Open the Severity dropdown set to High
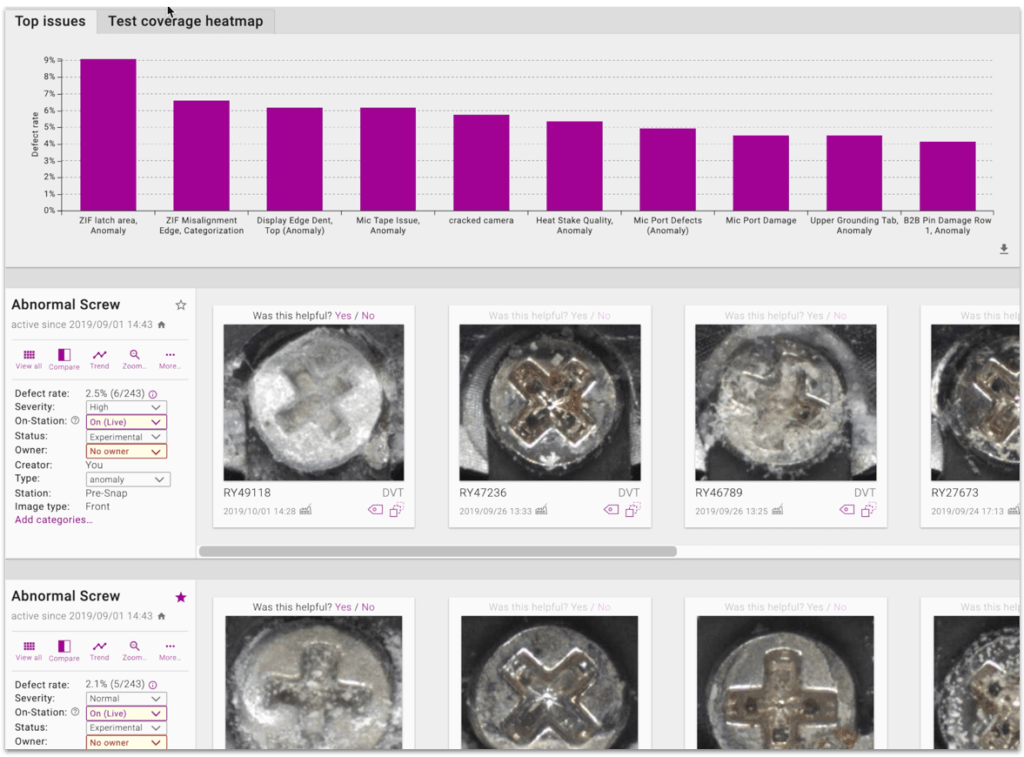The width and height of the screenshot is (1024, 757). coord(126,407)
